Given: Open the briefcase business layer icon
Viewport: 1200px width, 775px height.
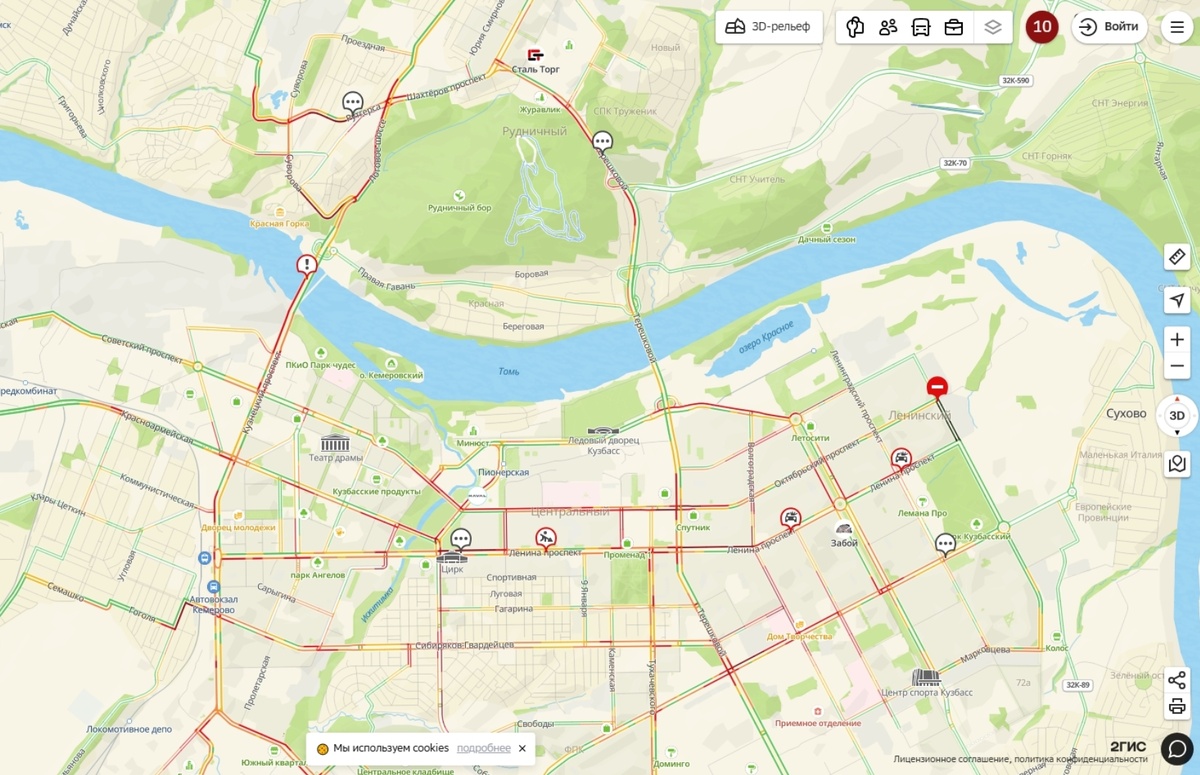Looking at the screenshot, I should (954, 27).
